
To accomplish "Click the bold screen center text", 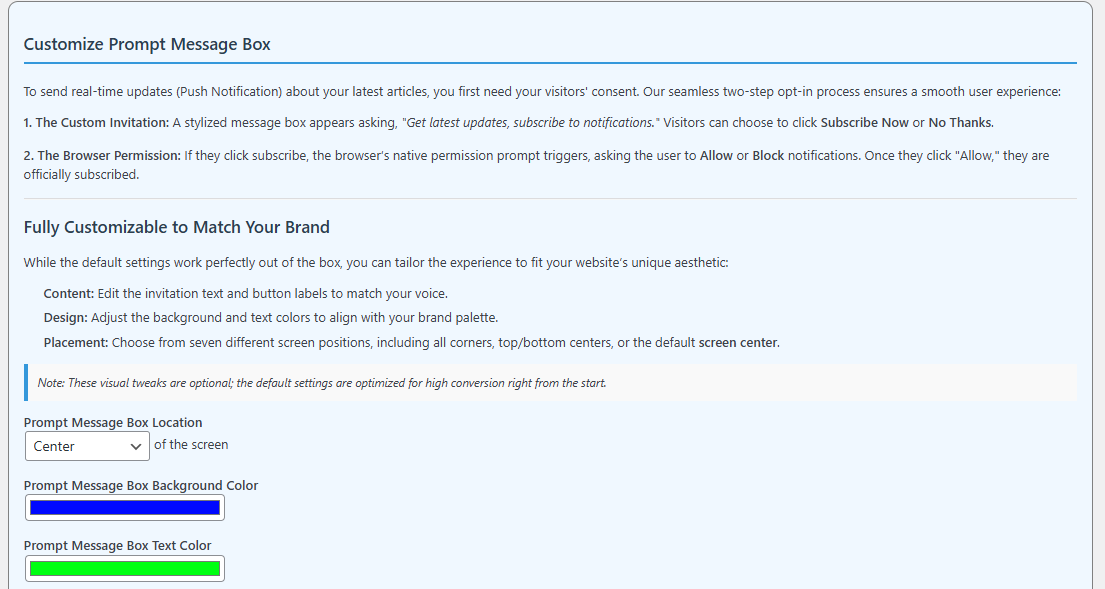I will pos(738,343).
